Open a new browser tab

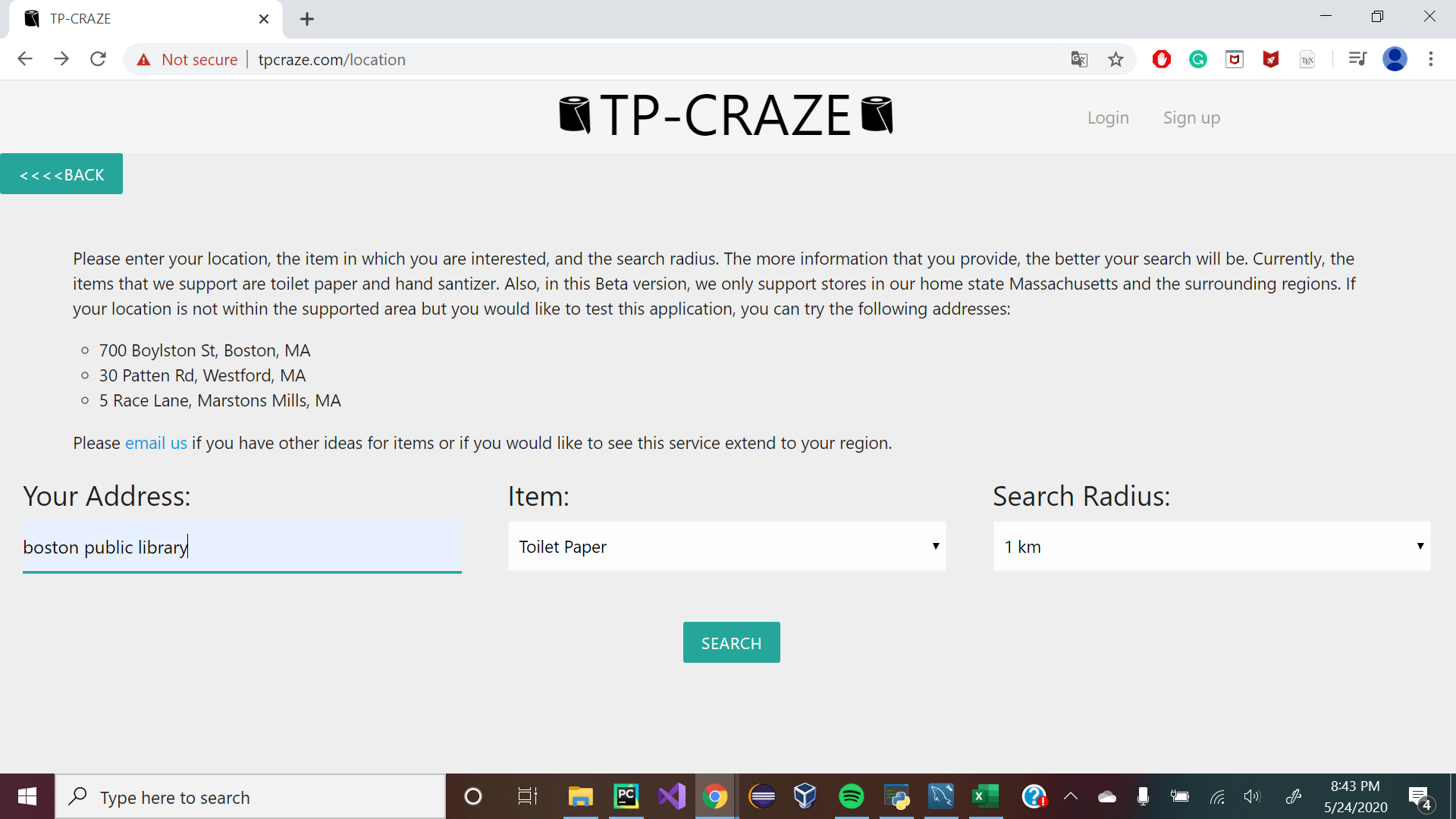tap(307, 19)
